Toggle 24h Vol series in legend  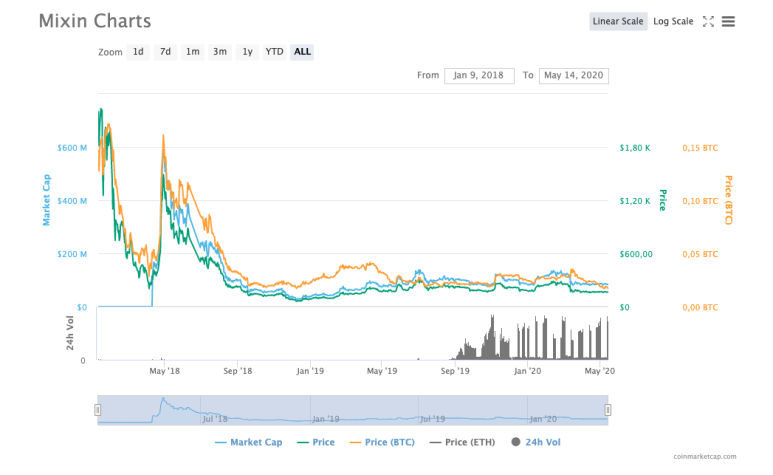coord(536,442)
